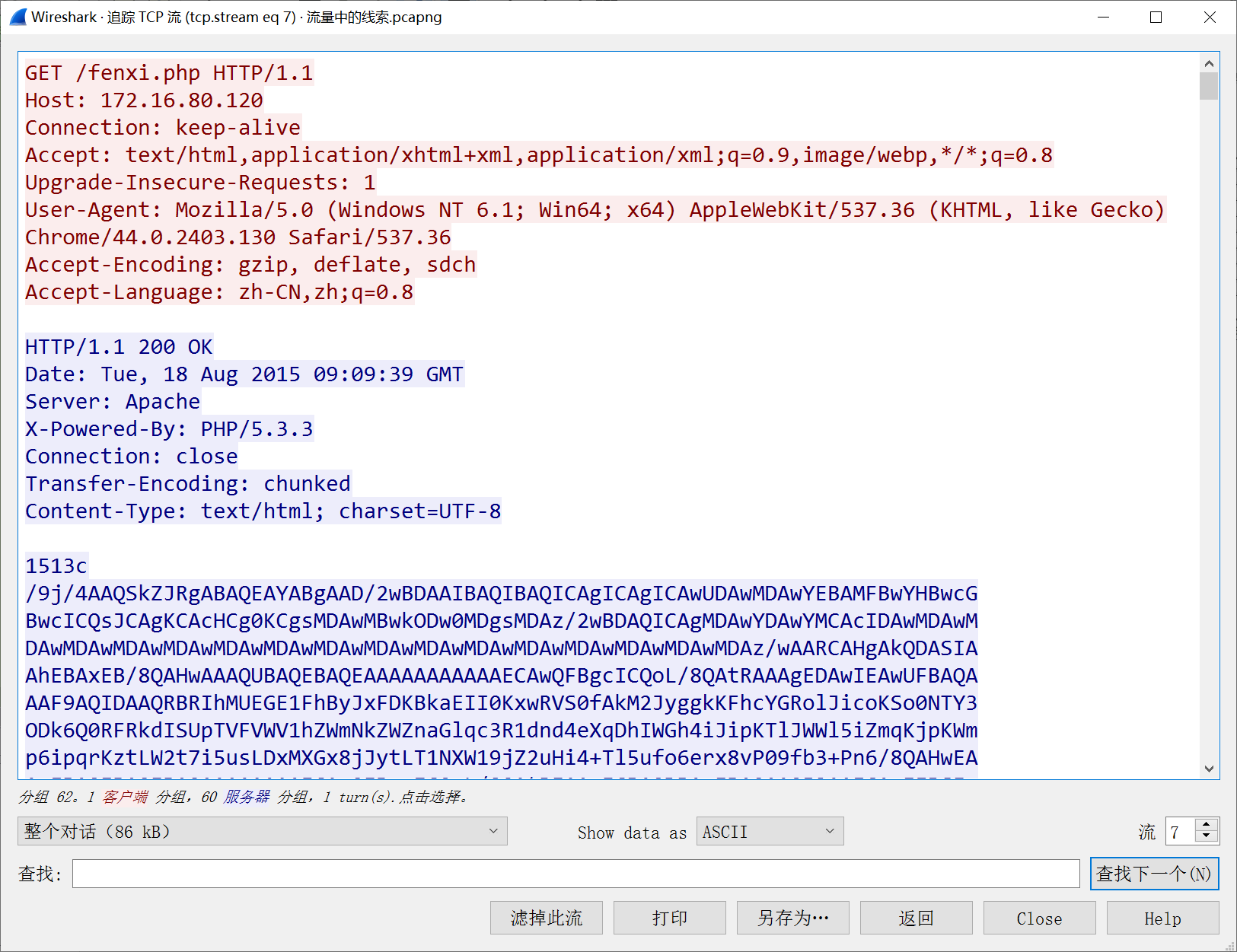Click the 'Server: Apache' response line
1237x952 pixels.
[113, 402]
